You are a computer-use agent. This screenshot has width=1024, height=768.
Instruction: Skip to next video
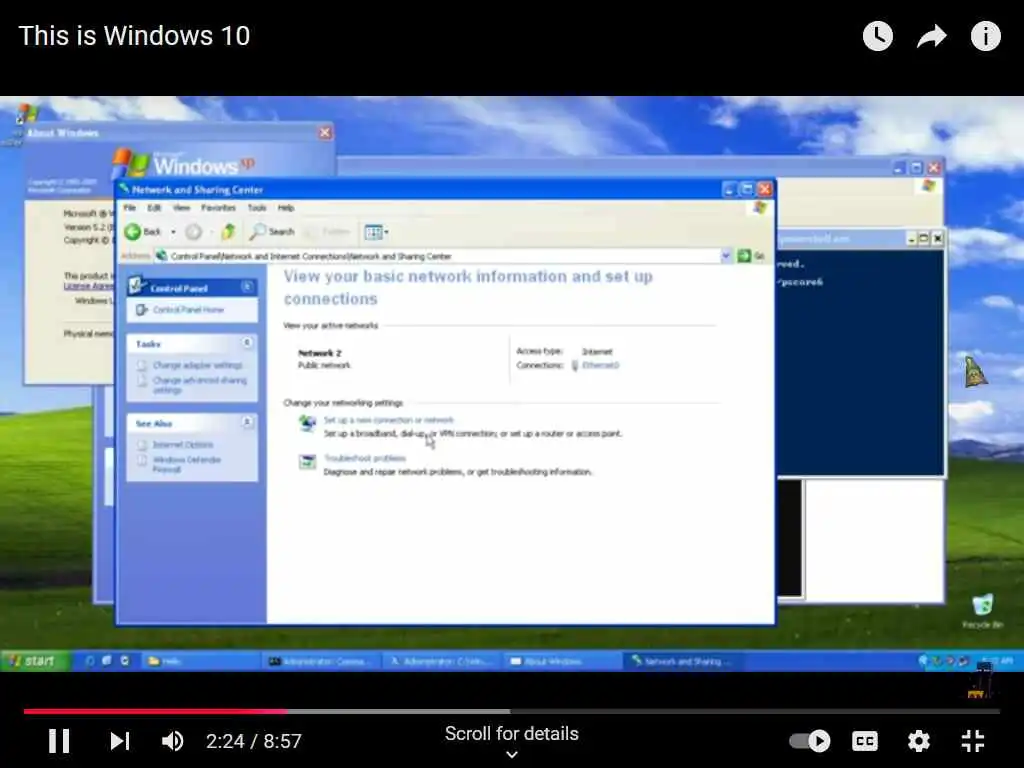tap(120, 741)
